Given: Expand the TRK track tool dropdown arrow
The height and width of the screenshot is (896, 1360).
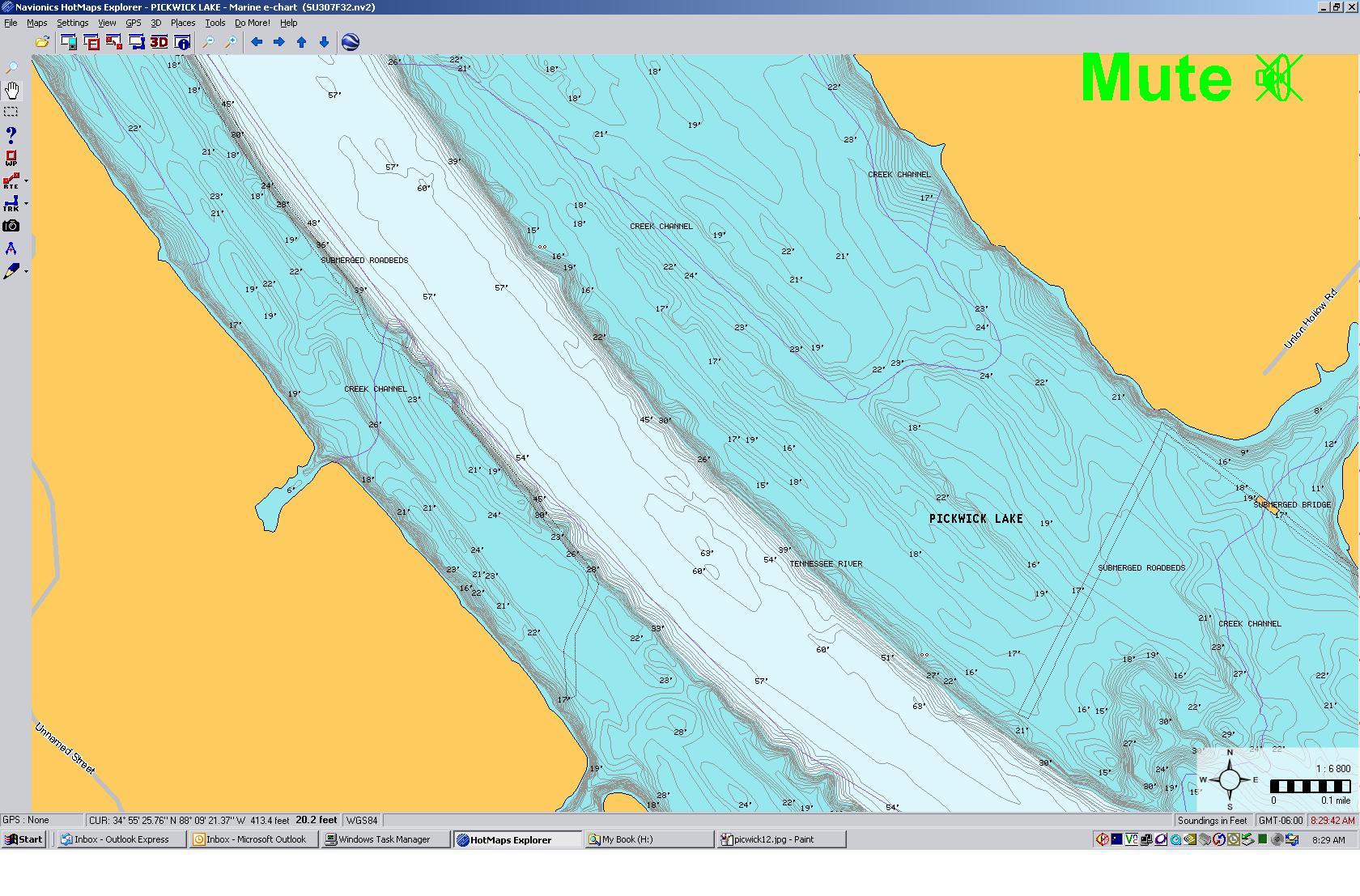Looking at the screenshot, I should point(26,204).
